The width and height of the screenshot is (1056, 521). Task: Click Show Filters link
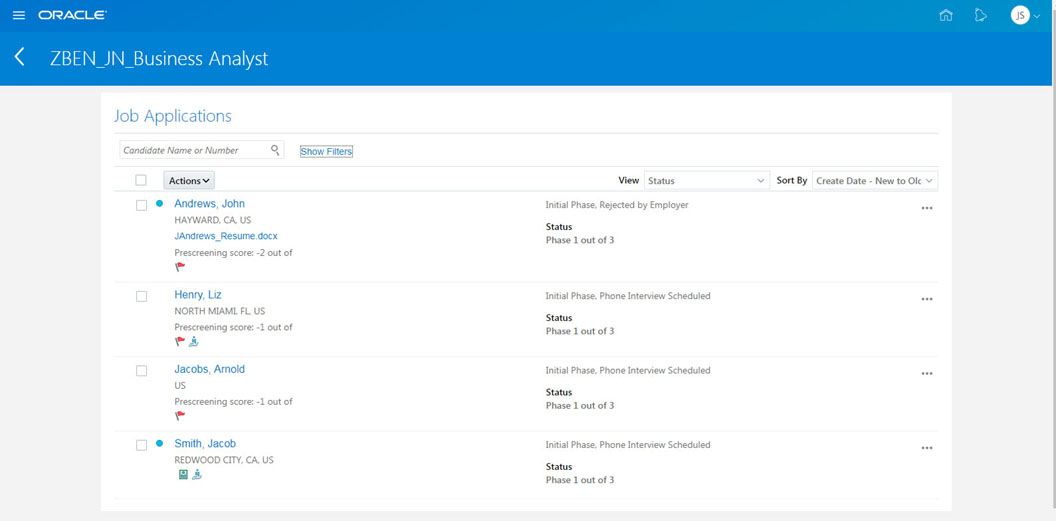(326, 151)
